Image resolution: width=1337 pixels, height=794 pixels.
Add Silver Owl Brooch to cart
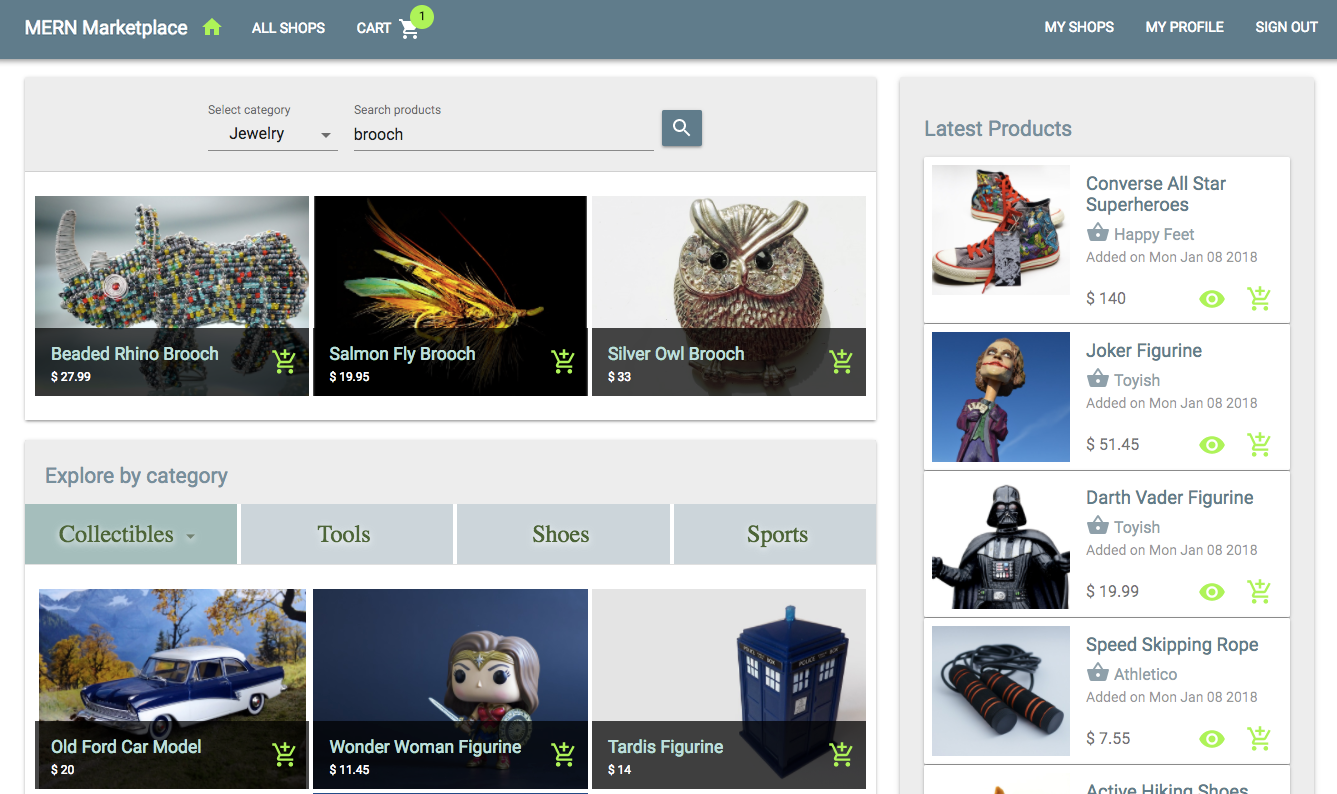click(841, 362)
